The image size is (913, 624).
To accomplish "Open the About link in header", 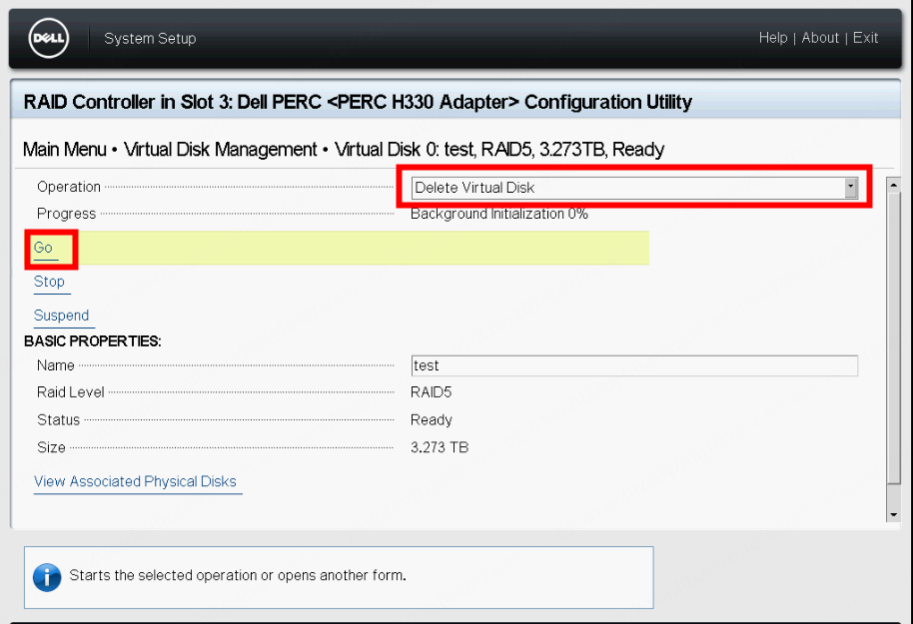I will pos(820,38).
